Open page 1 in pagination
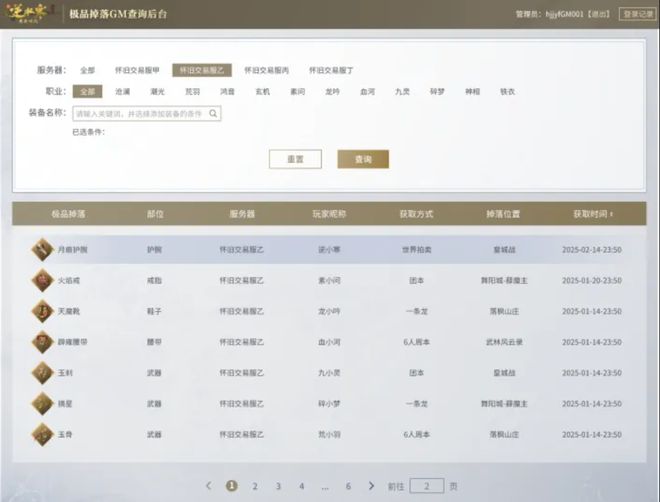Screen dimensions: 660x502 click(x=232, y=486)
